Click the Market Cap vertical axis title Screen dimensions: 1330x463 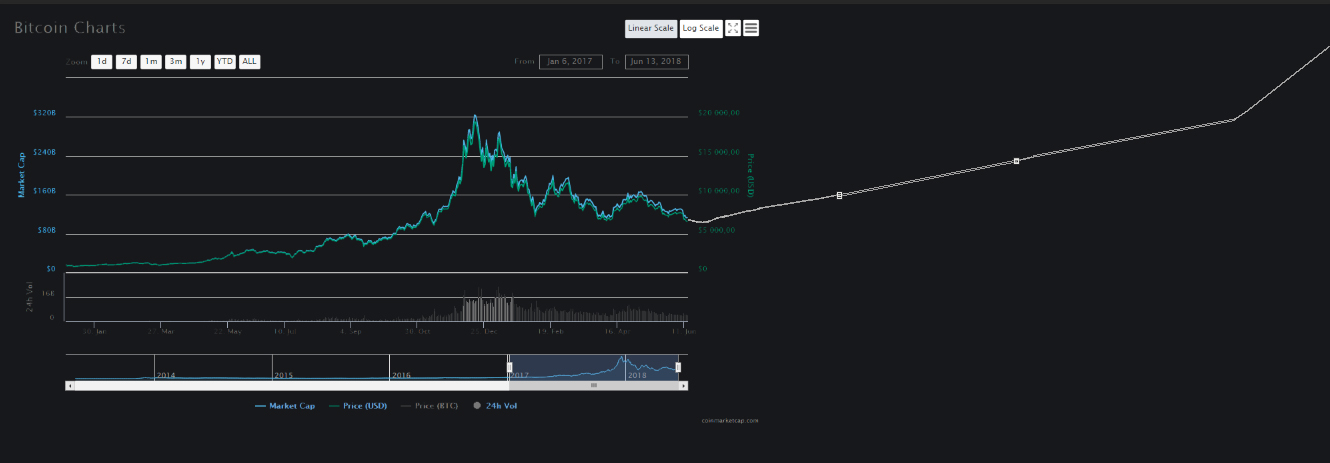click(x=20, y=174)
